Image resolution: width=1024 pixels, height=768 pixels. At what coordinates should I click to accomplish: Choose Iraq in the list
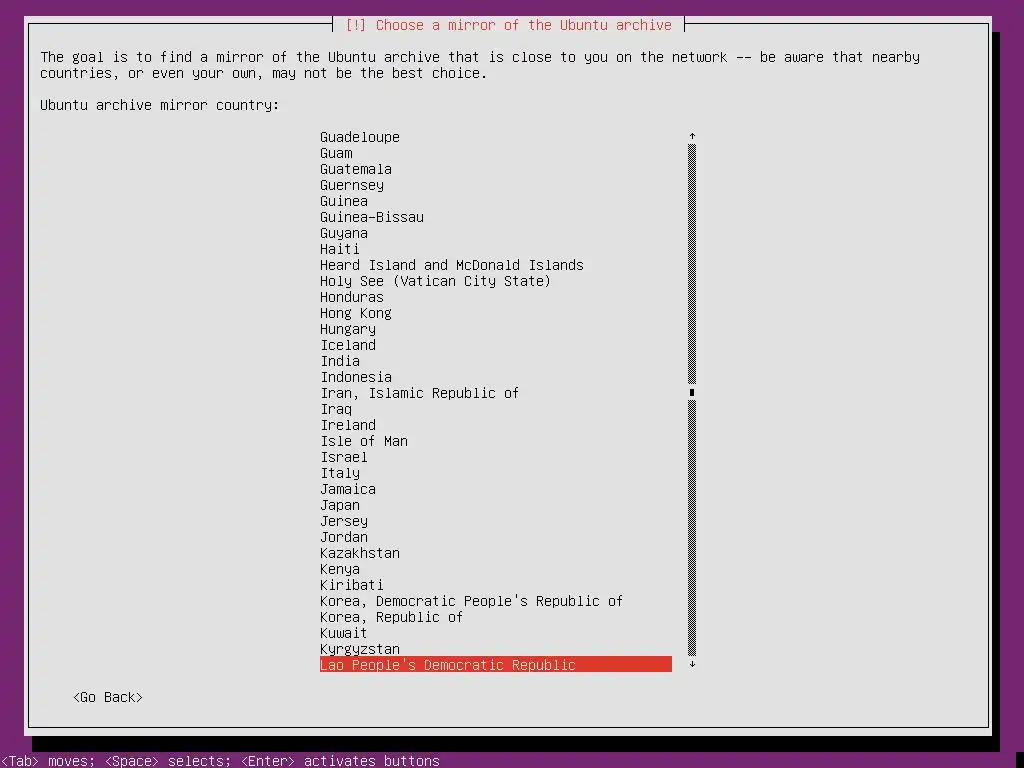coord(336,409)
